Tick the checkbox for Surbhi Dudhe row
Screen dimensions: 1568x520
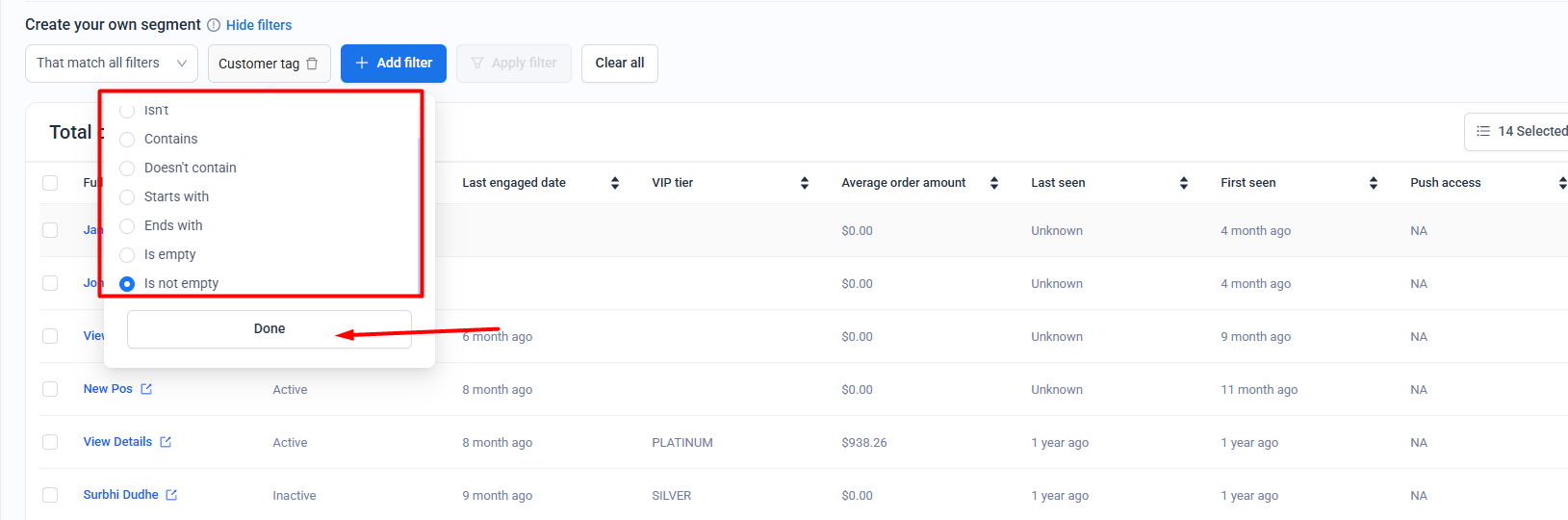[50, 495]
